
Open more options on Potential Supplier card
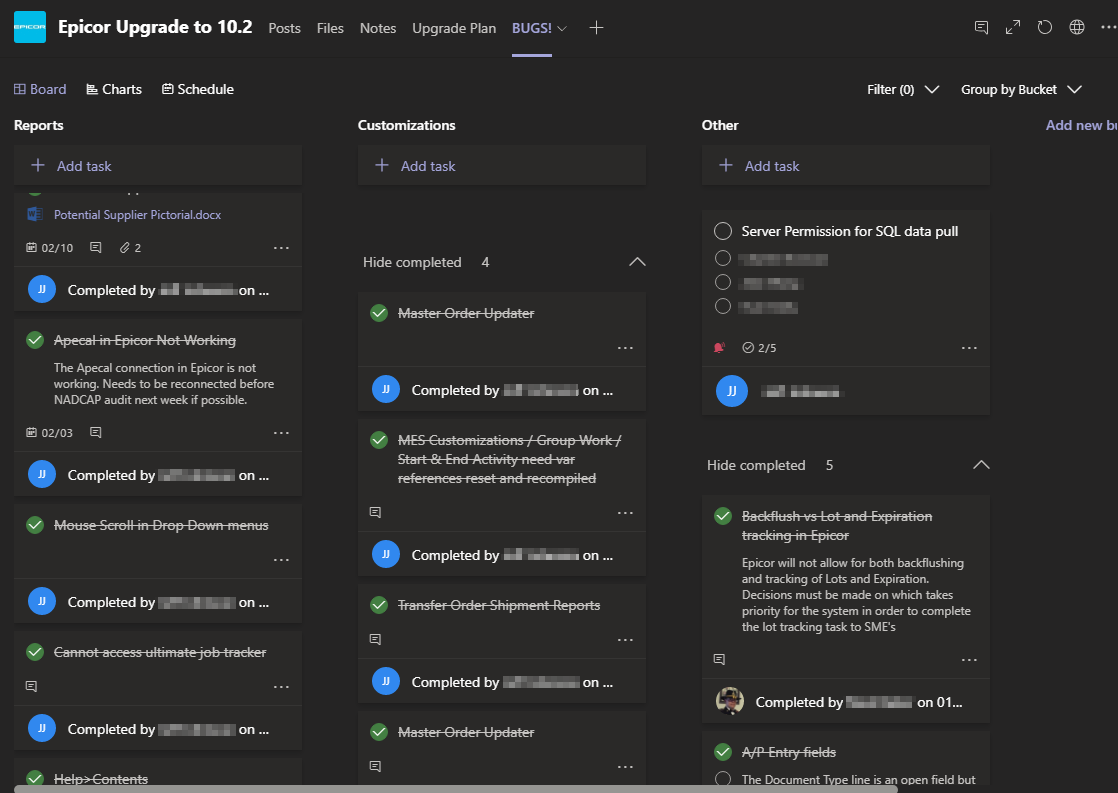(282, 247)
